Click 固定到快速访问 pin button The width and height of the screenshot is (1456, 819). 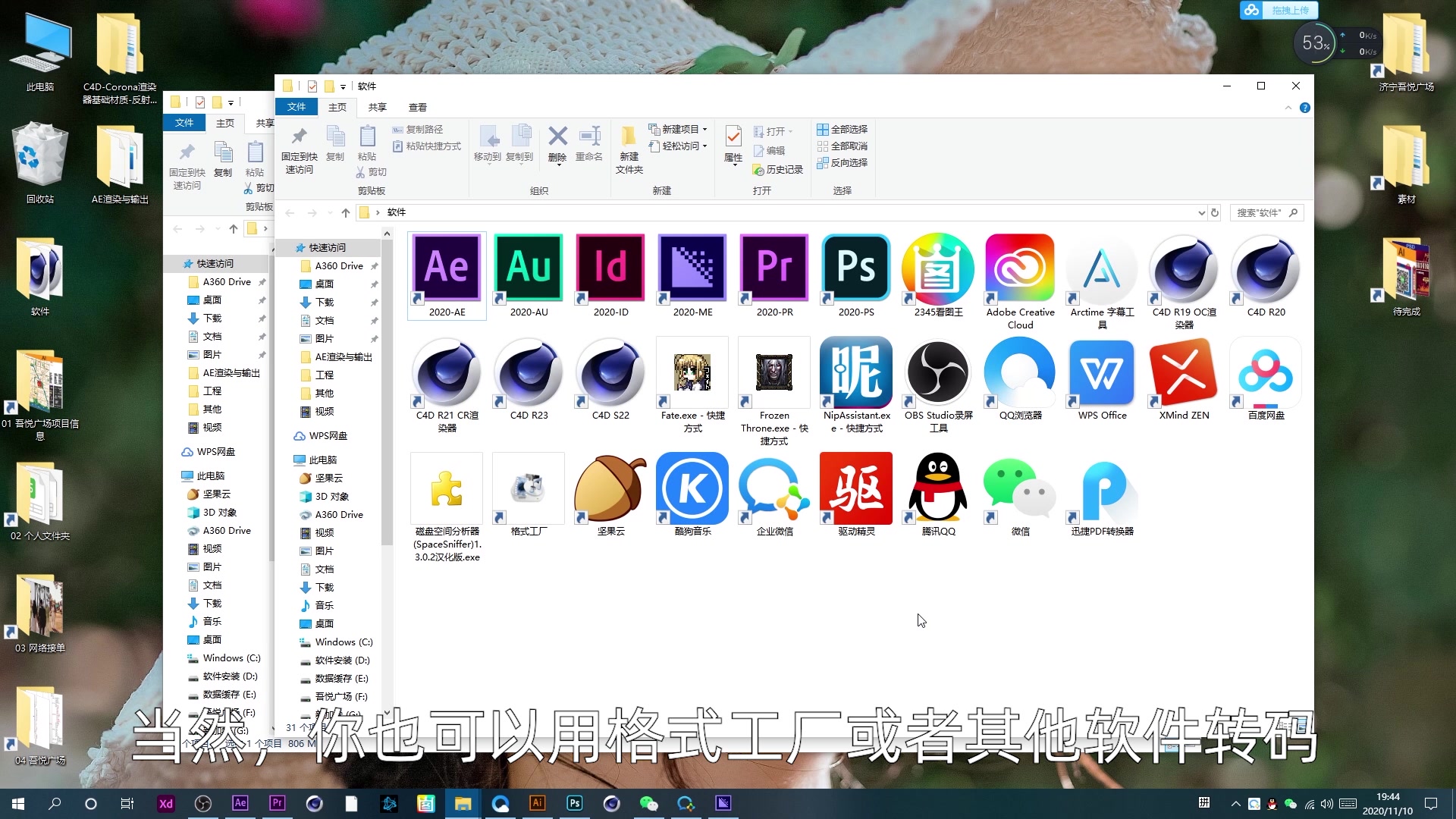[300, 150]
